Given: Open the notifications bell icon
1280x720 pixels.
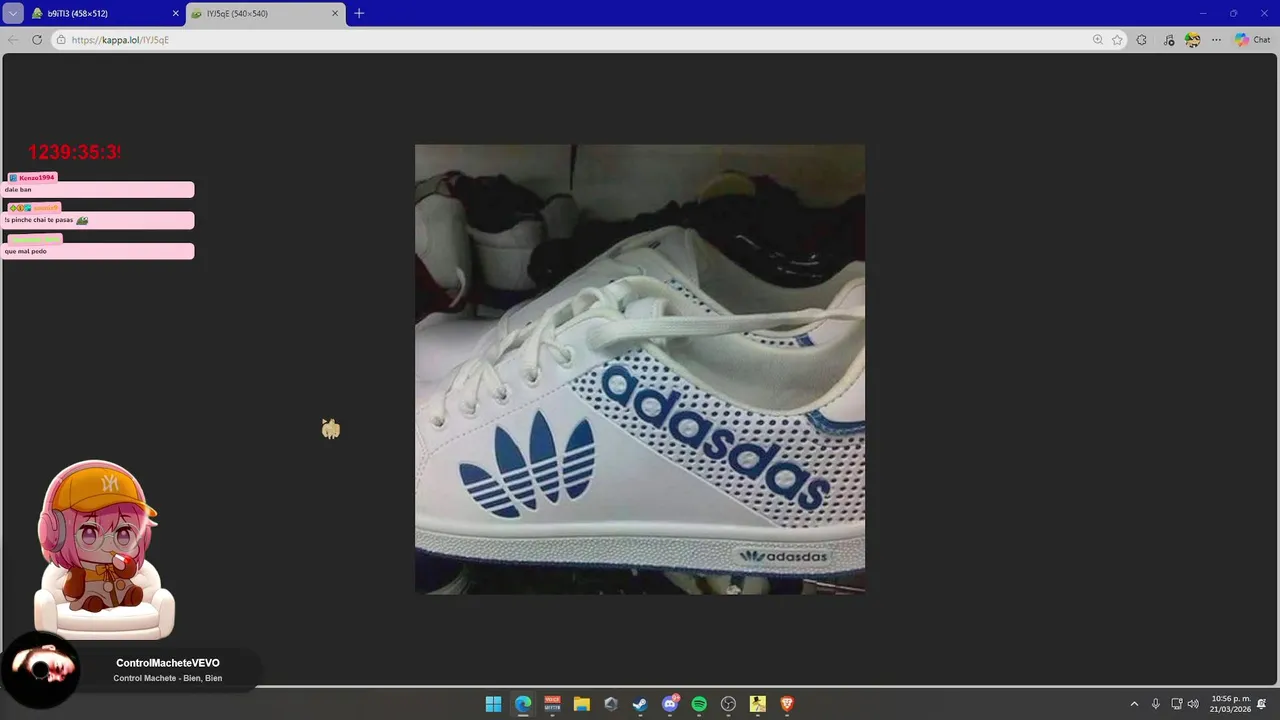Looking at the screenshot, I should pyautogui.click(x=1262, y=704).
